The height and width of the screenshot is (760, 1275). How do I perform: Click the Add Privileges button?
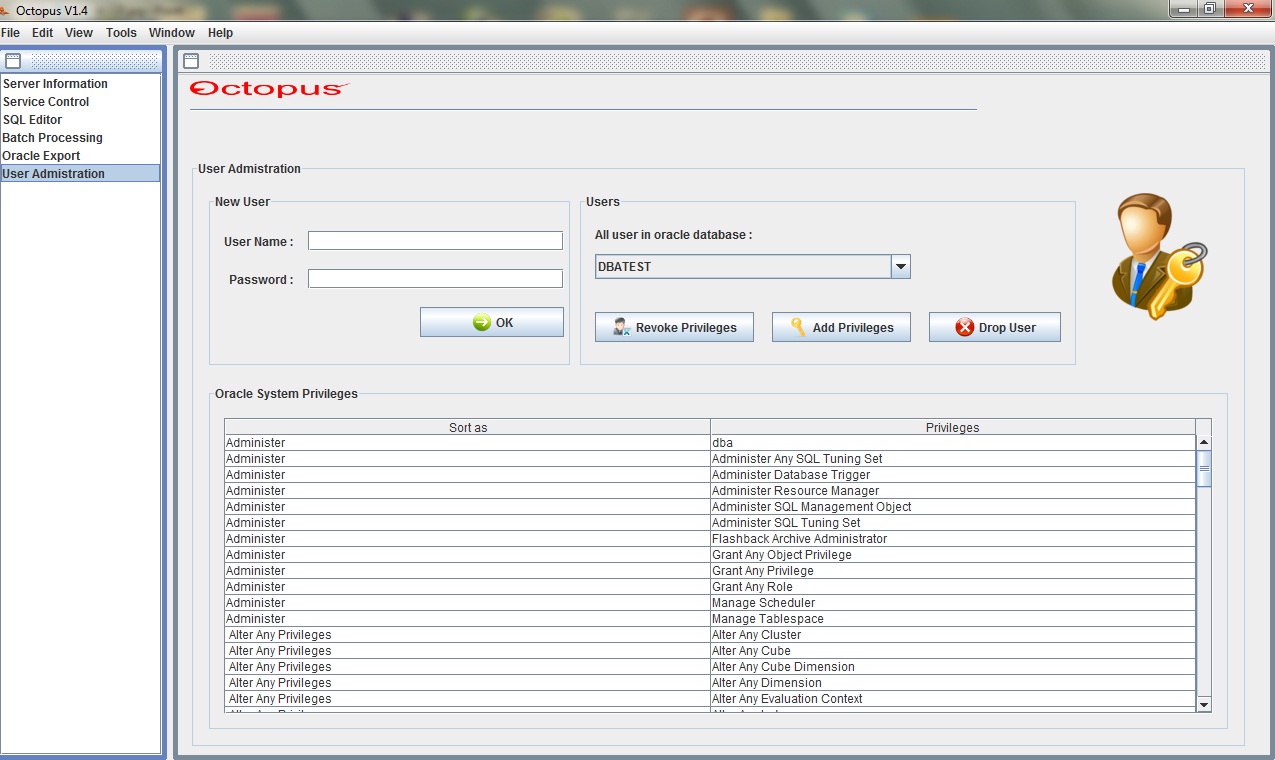(x=841, y=327)
